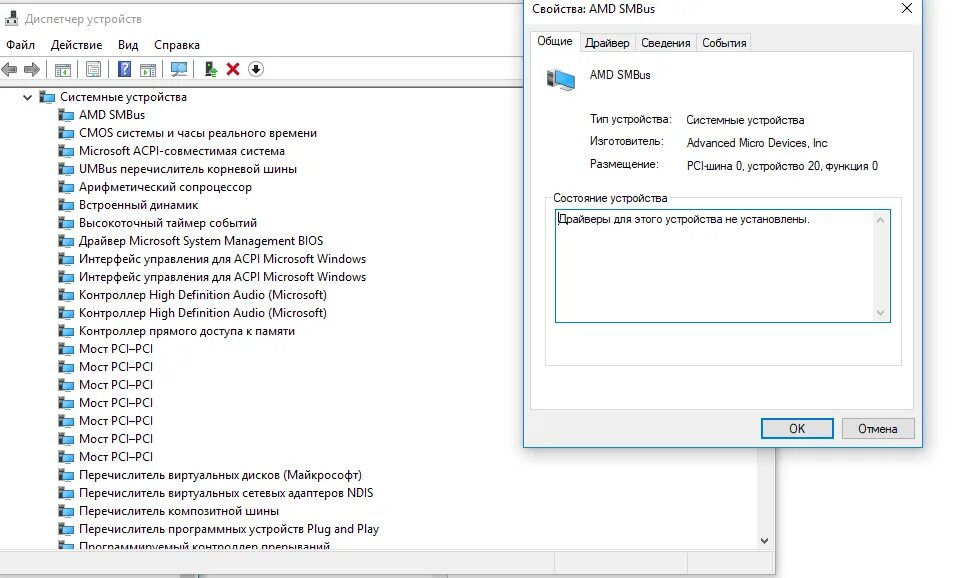Select Контроллер прямого доступа к памяти
Screen dimensions: 958x578
point(186,331)
